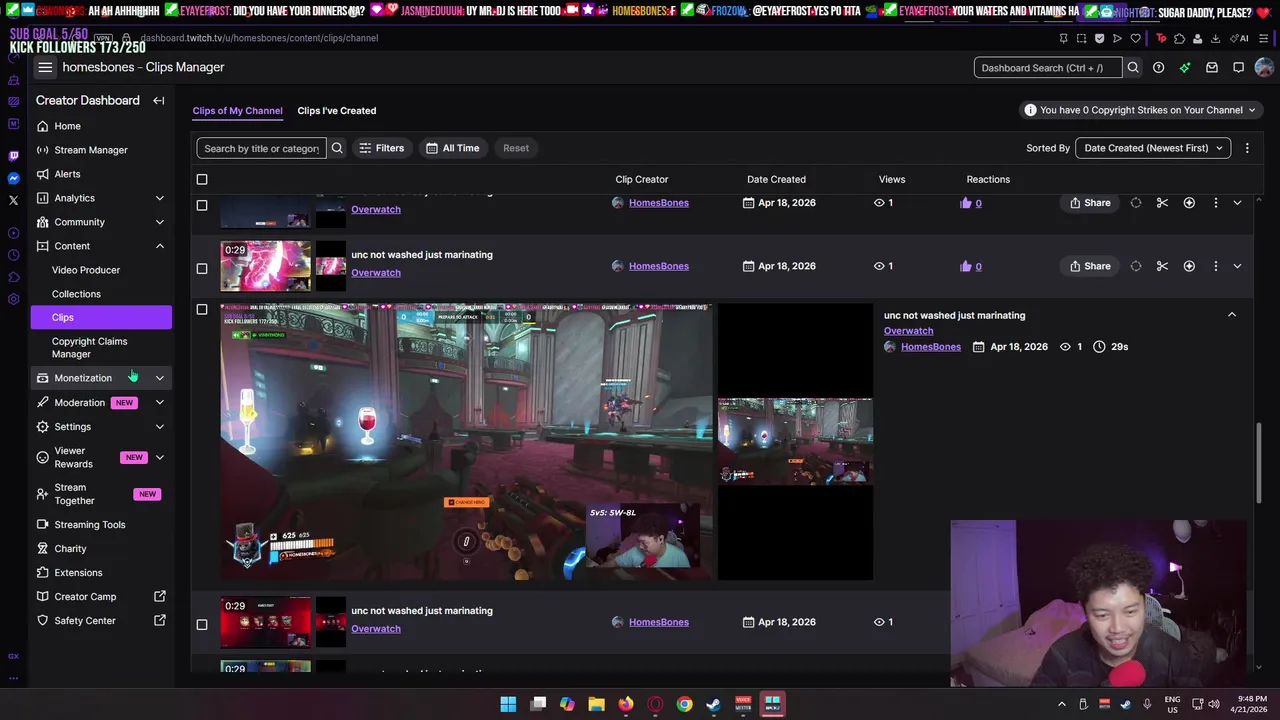Open three-dot menu in first clip row
Image resolution: width=1280 pixels, height=720 pixels.
[x=1216, y=203]
